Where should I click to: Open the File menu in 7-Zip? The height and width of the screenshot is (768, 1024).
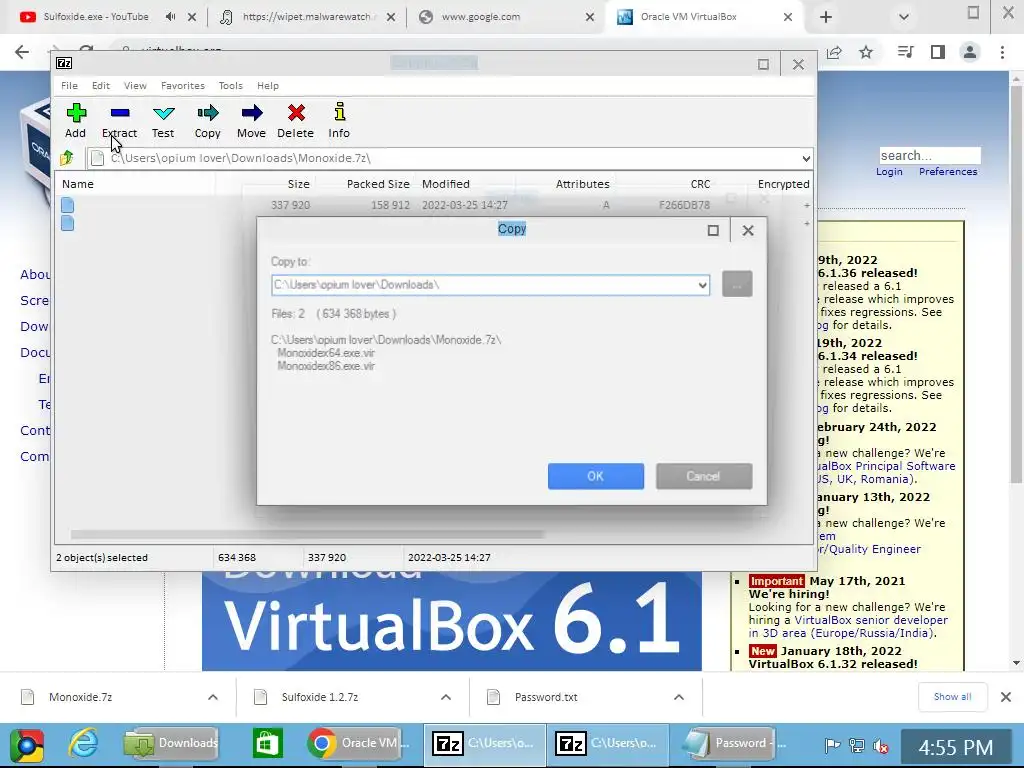69,86
